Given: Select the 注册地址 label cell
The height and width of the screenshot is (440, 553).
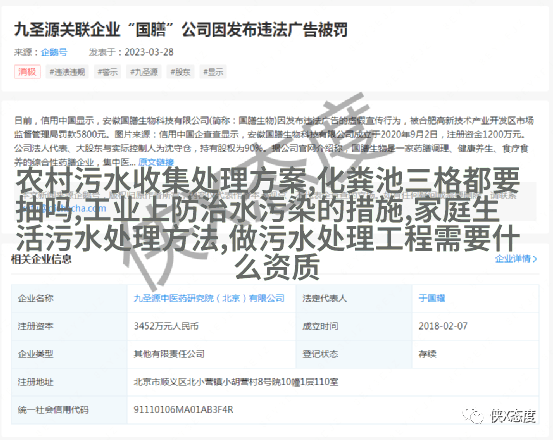Looking at the screenshot, I should [x=69, y=382].
